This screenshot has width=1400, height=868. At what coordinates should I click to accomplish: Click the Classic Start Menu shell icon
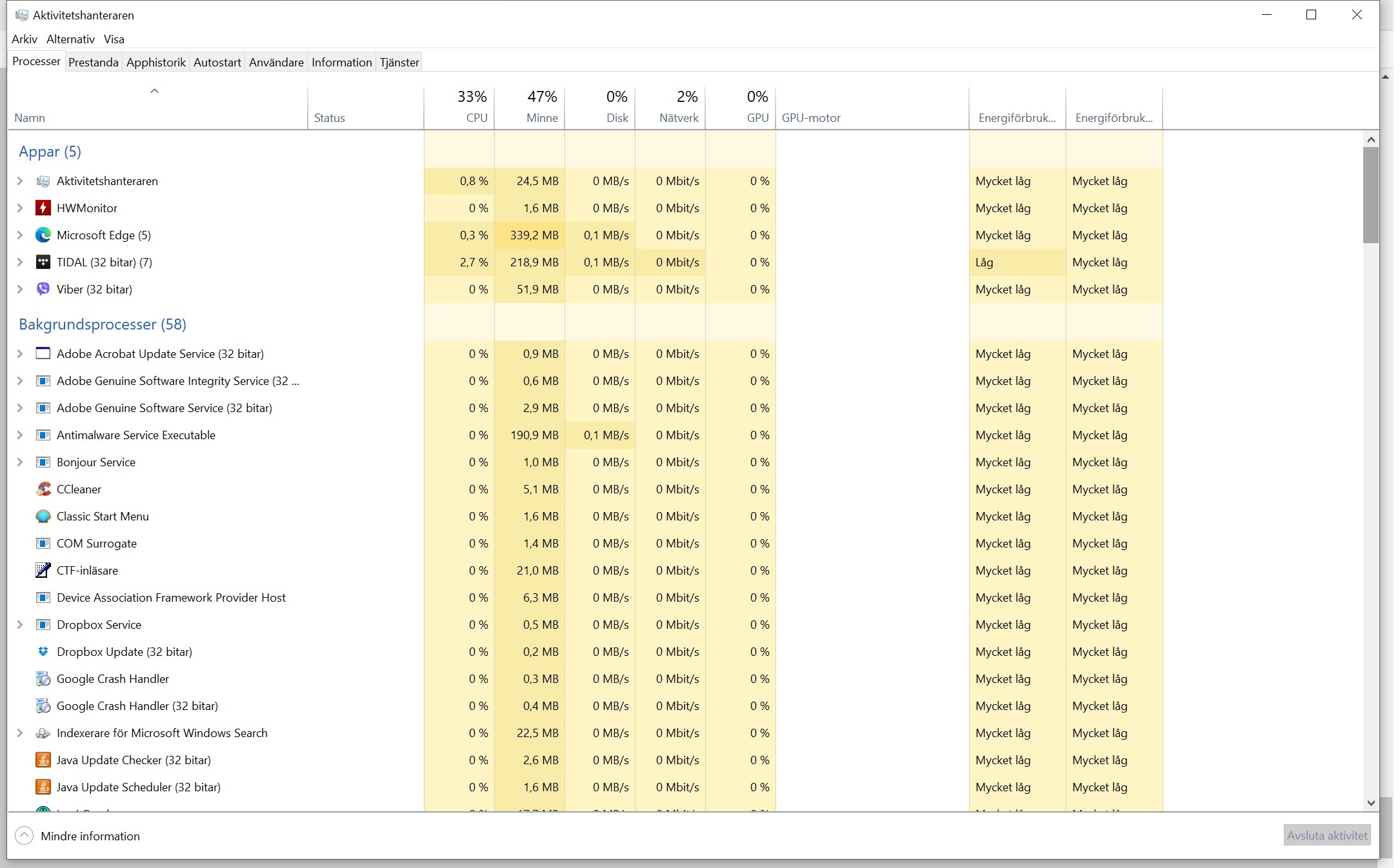[43, 517]
